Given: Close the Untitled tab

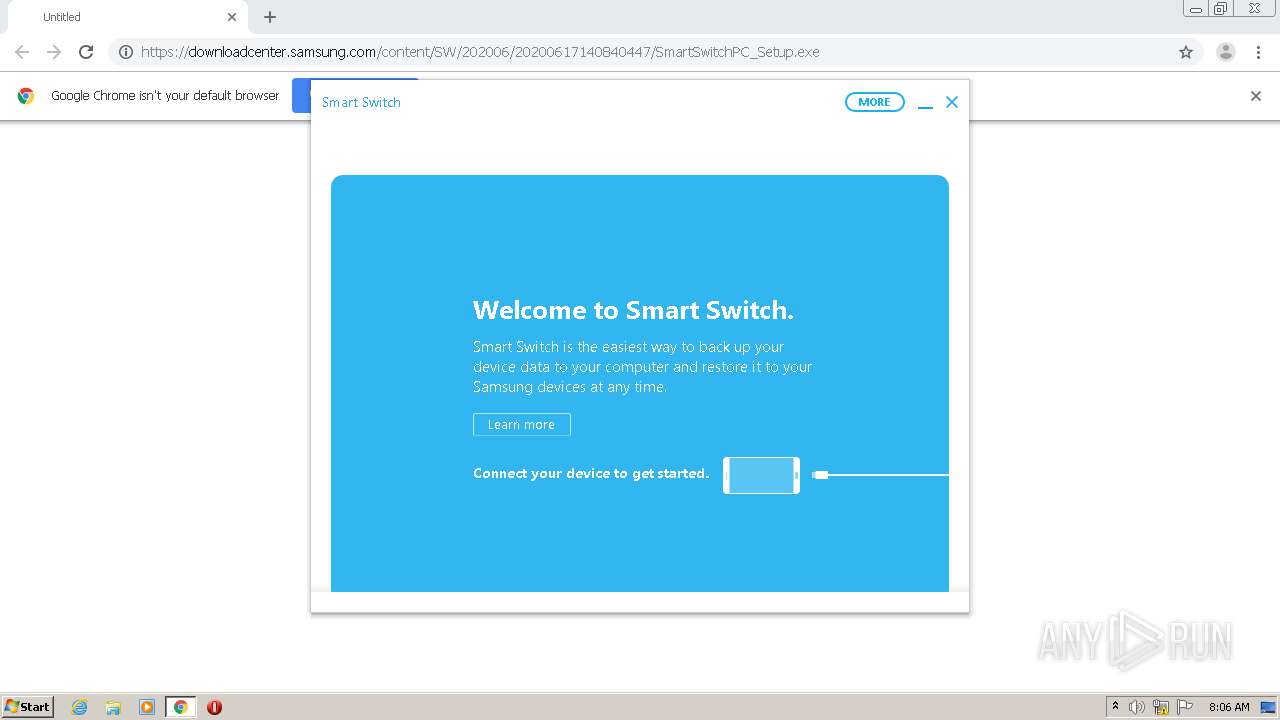Looking at the screenshot, I should pos(232,17).
